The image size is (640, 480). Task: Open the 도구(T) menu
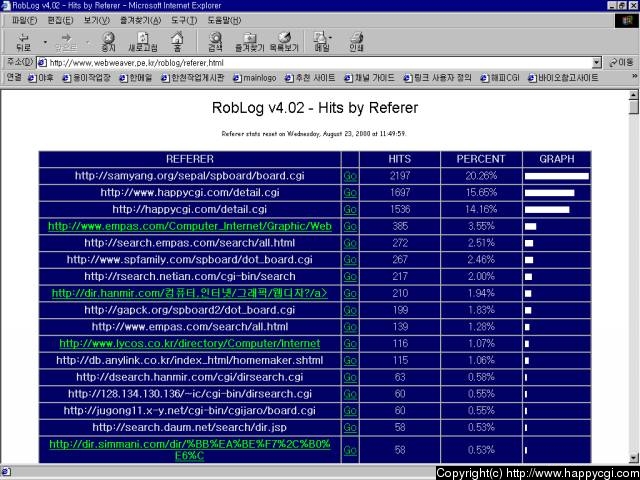tap(184, 20)
